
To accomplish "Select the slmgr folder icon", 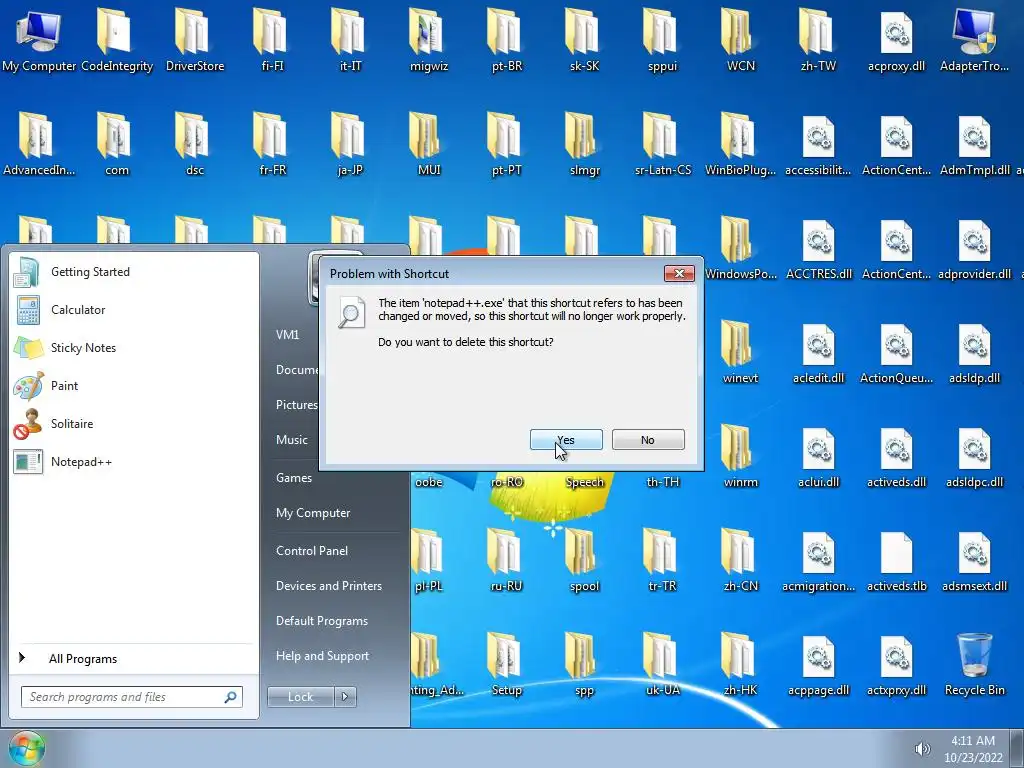I will click(x=584, y=144).
